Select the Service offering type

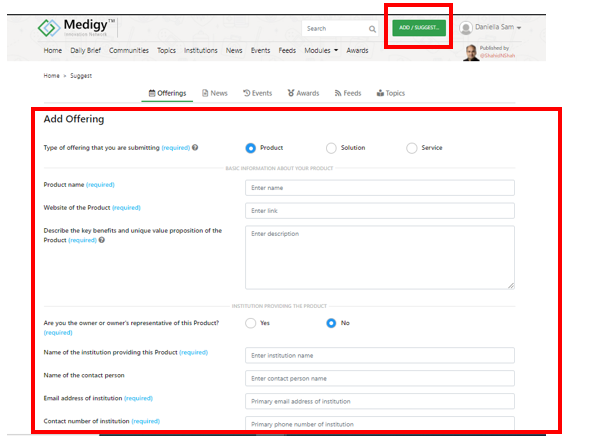click(x=412, y=148)
